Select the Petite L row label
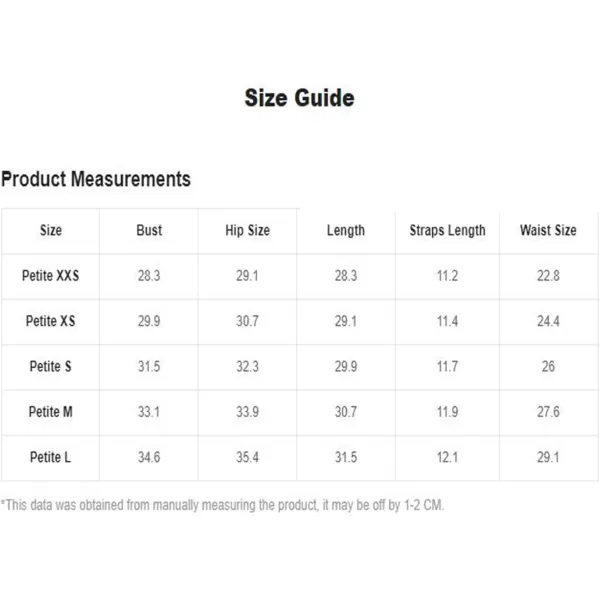Image resolution: width=600 pixels, height=600 pixels. [x=51, y=458]
